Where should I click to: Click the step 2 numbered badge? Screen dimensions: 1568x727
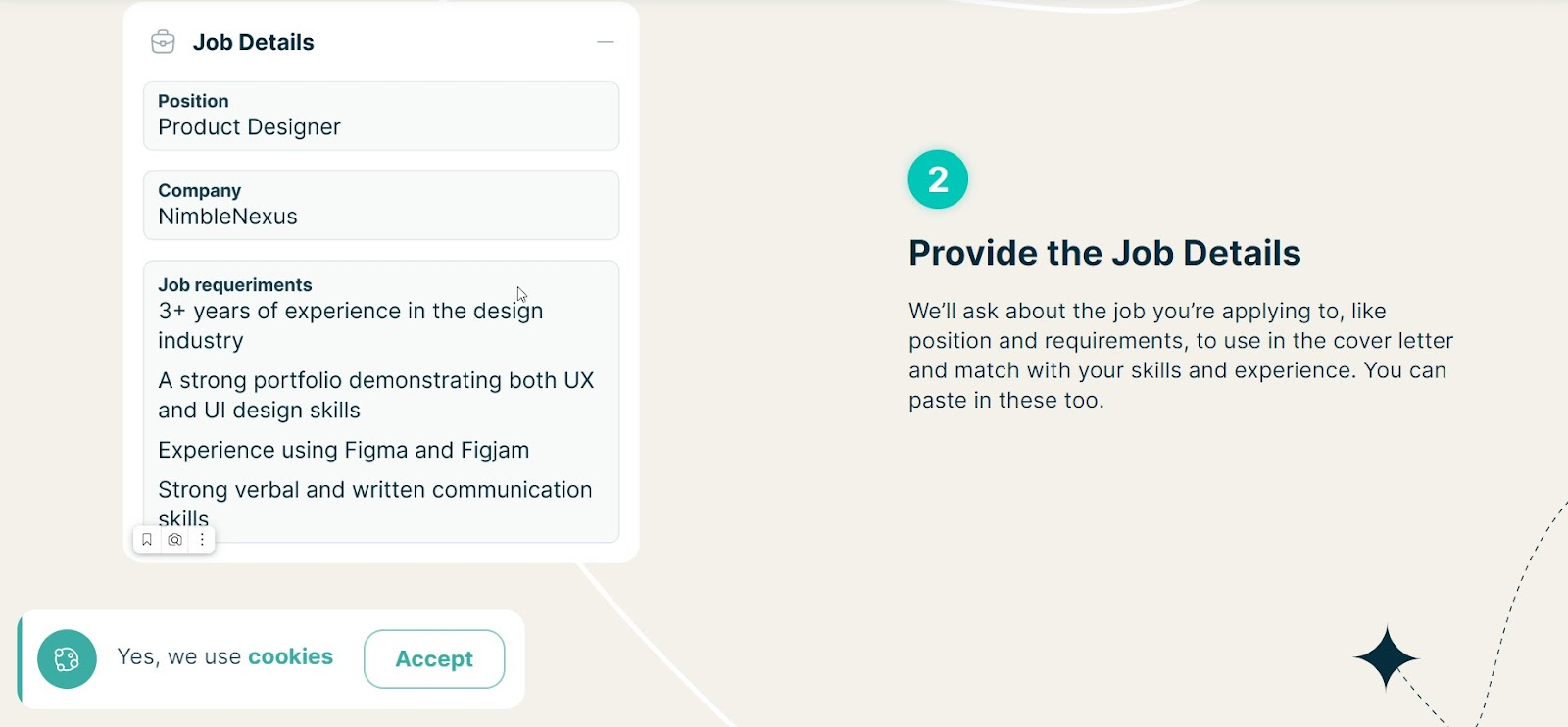(938, 179)
